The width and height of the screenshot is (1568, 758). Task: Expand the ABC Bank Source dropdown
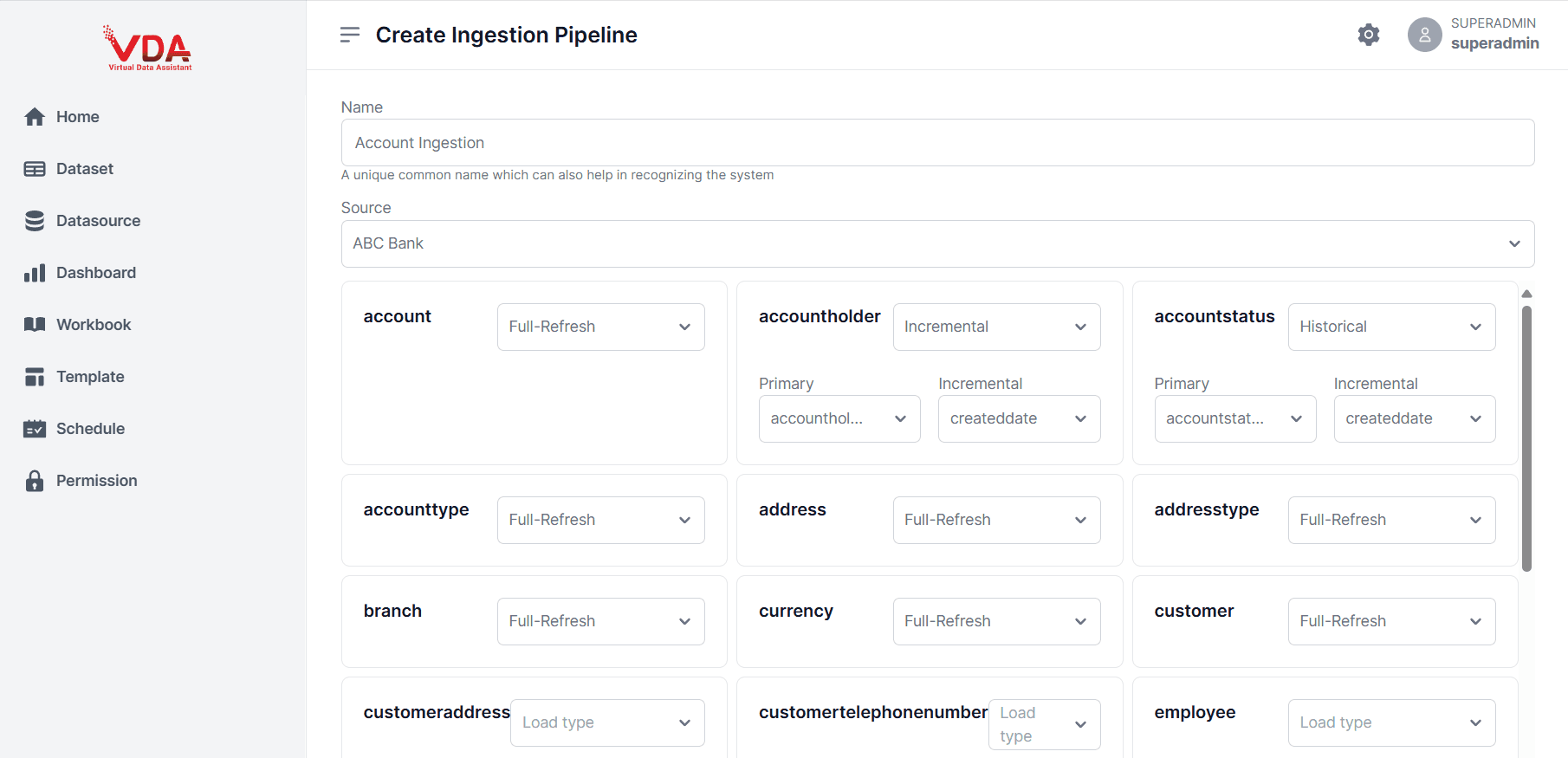(937, 243)
